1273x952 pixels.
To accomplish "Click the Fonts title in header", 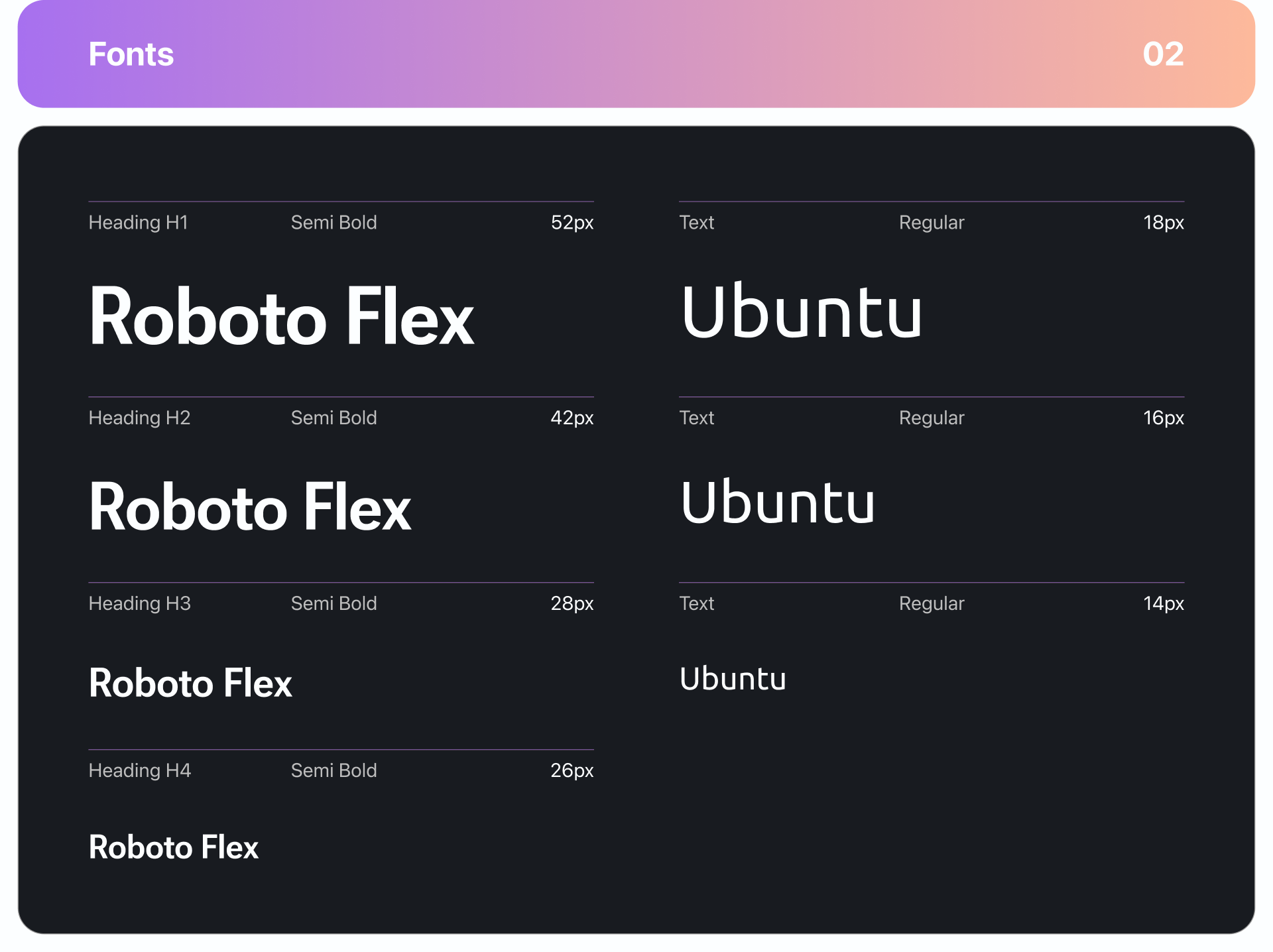I will click(x=131, y=54).
